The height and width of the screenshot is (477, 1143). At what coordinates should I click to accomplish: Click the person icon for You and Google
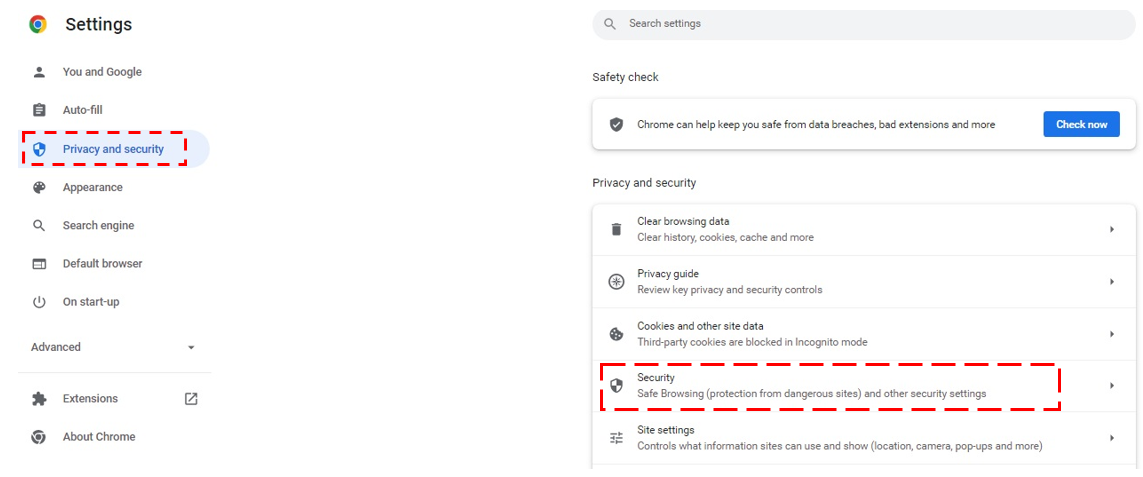(39, 72)
